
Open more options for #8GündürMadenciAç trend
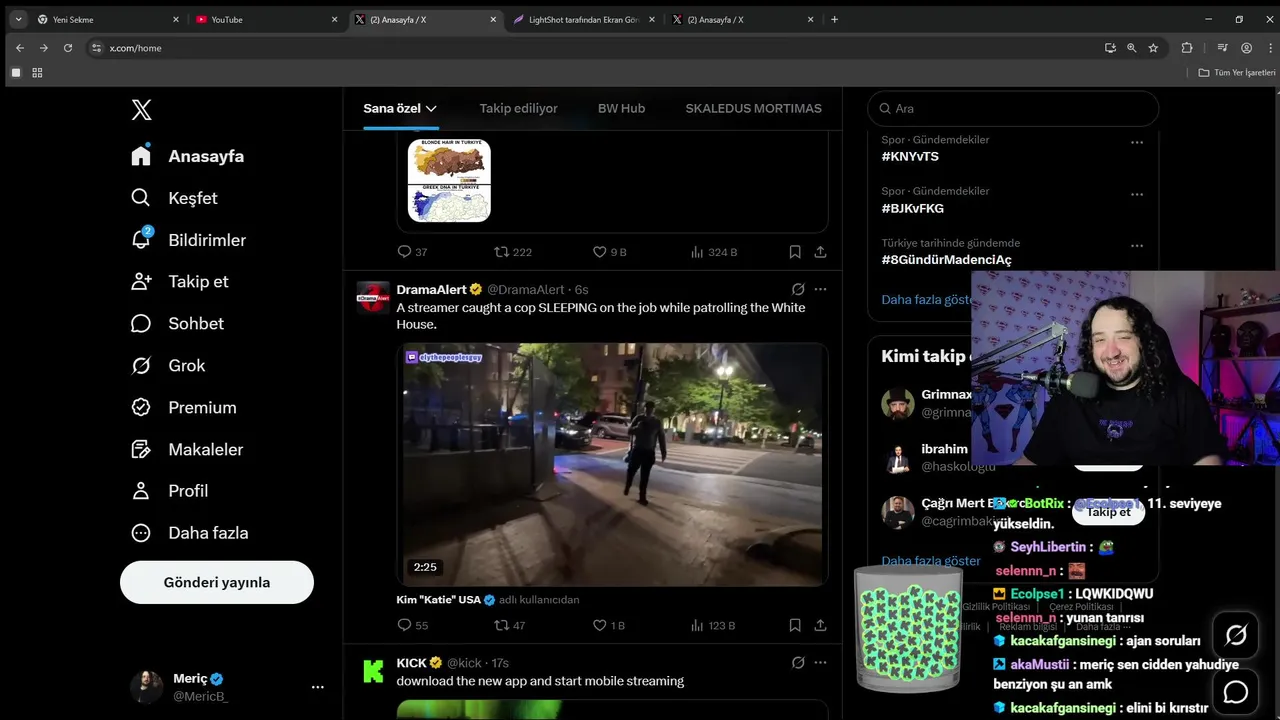pyautogui.click(x=1137, y=246)
